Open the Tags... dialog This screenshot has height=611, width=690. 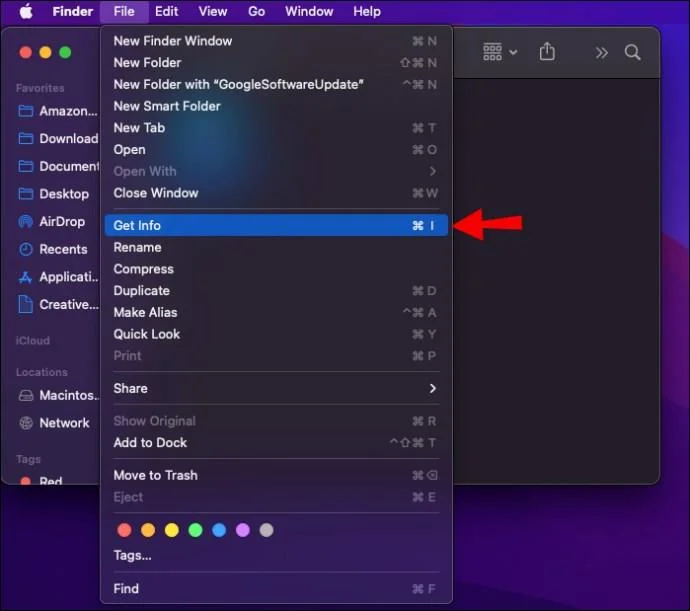coord(276,555)
